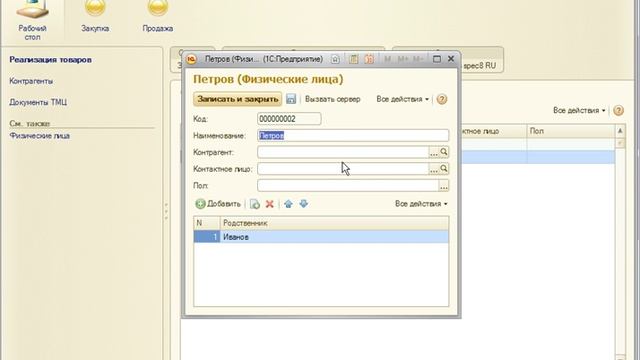Open the Закупка section
Screen dimensions: 640x360
click(95, 17)
